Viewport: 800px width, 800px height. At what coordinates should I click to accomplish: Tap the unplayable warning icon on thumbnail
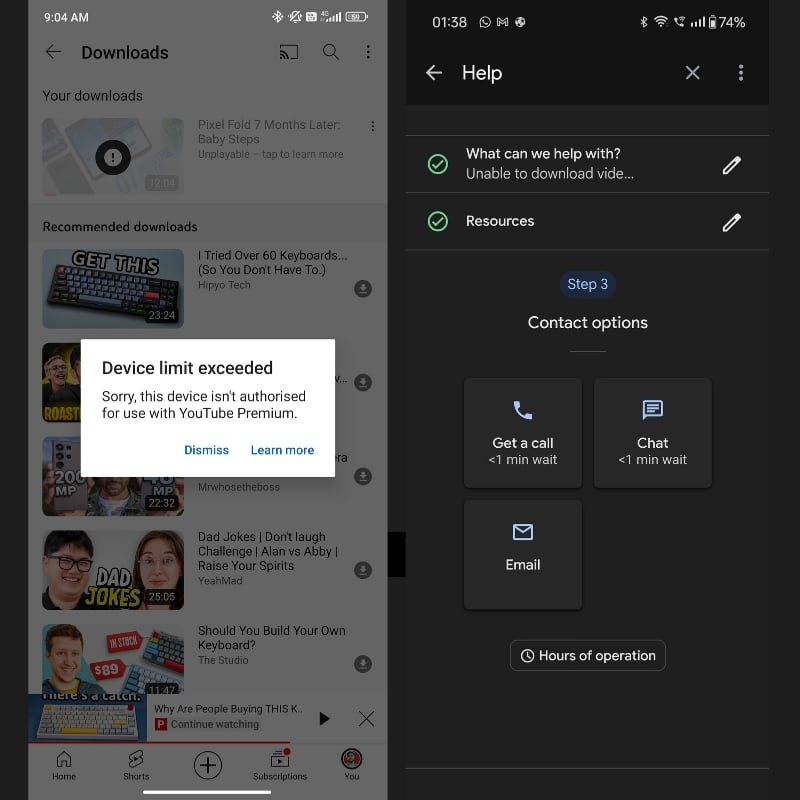[x=113, y=157]
